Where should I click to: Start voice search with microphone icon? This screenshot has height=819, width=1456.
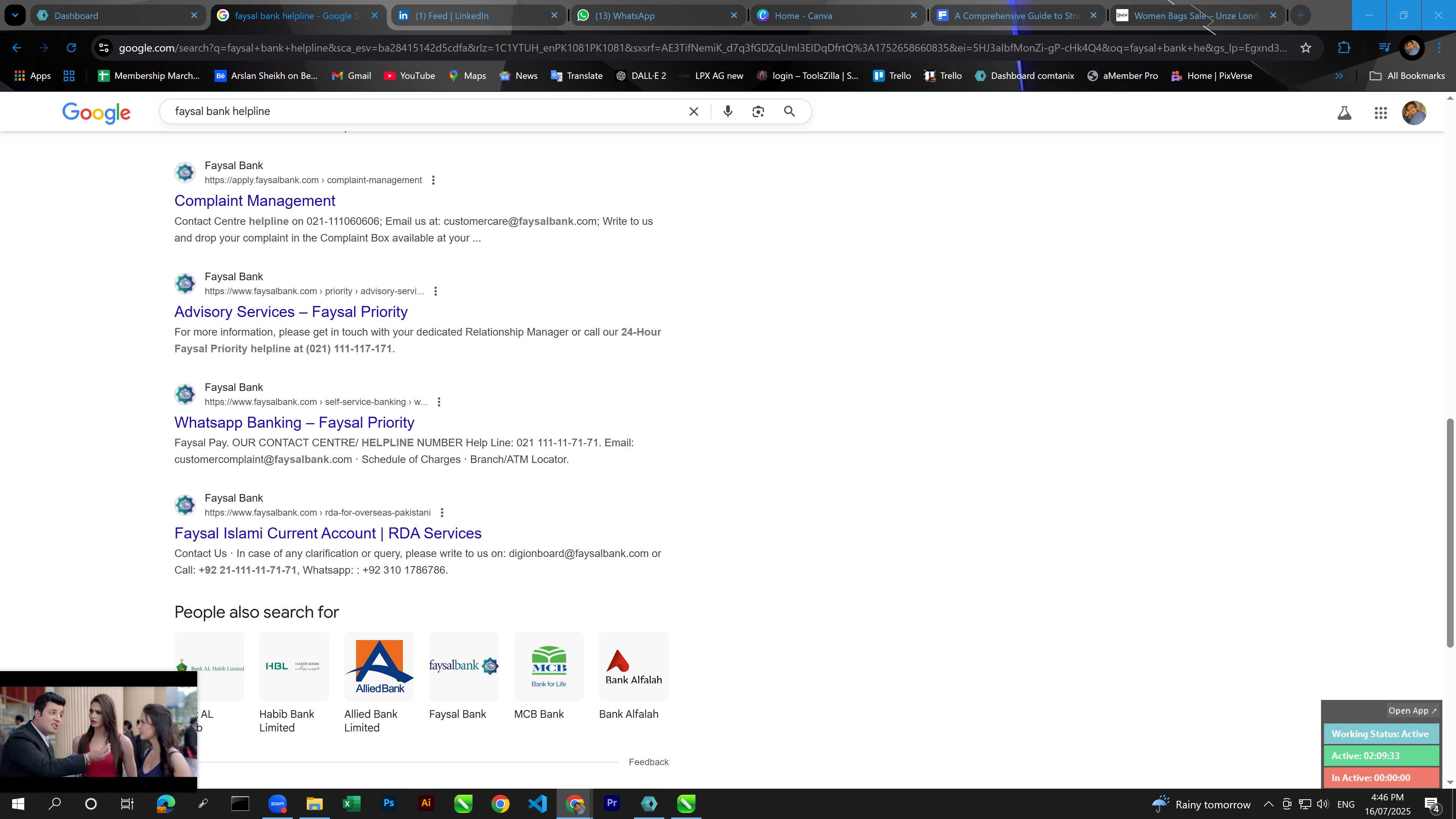pyautogui.click(x=728, y=111)
